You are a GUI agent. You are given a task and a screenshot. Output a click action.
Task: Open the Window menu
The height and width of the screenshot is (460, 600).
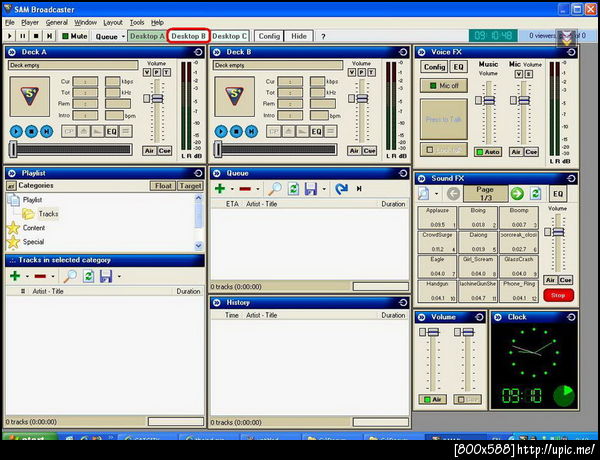coord(85,23)
